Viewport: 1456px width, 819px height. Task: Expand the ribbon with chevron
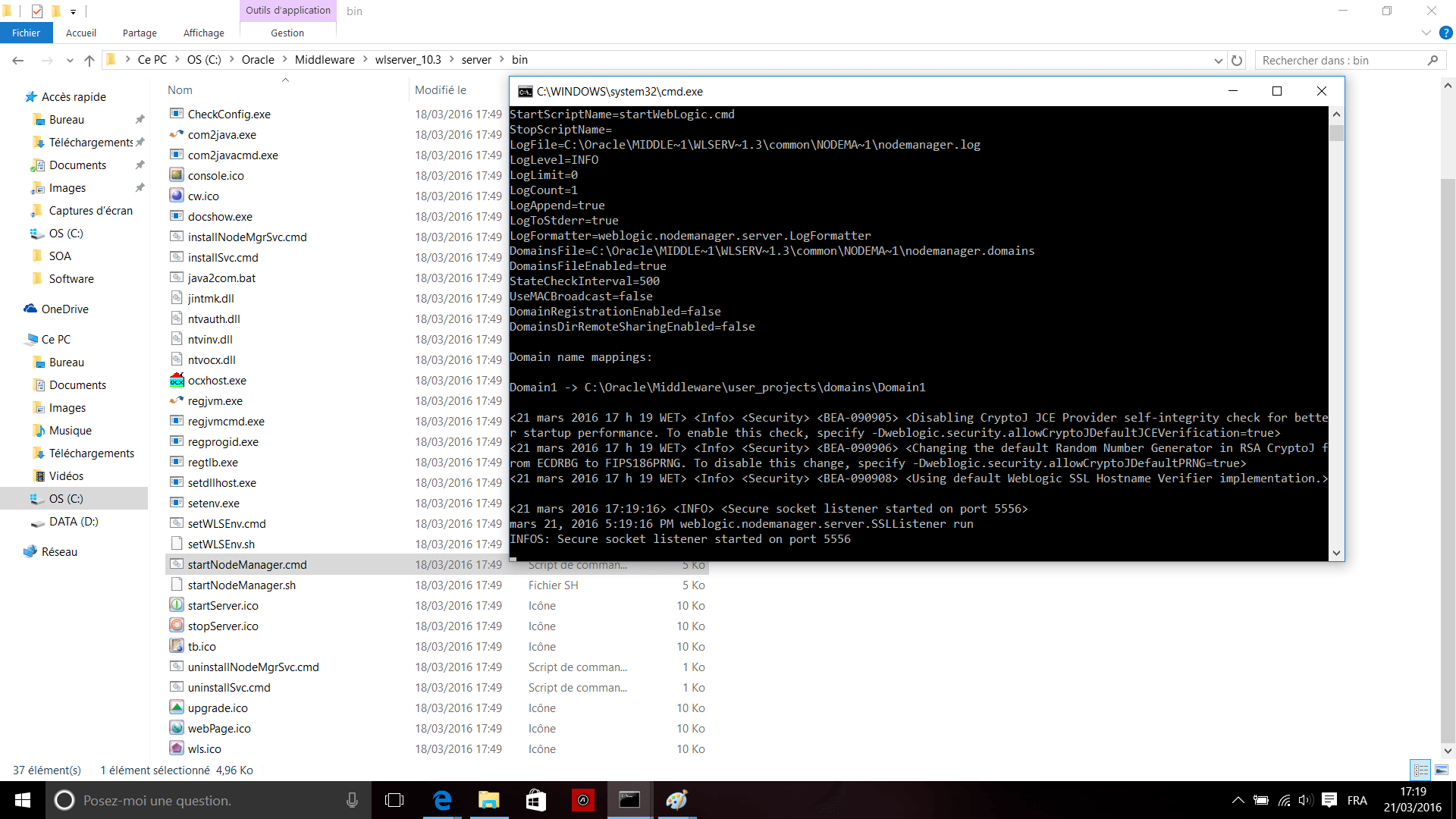coord(1426,33)
